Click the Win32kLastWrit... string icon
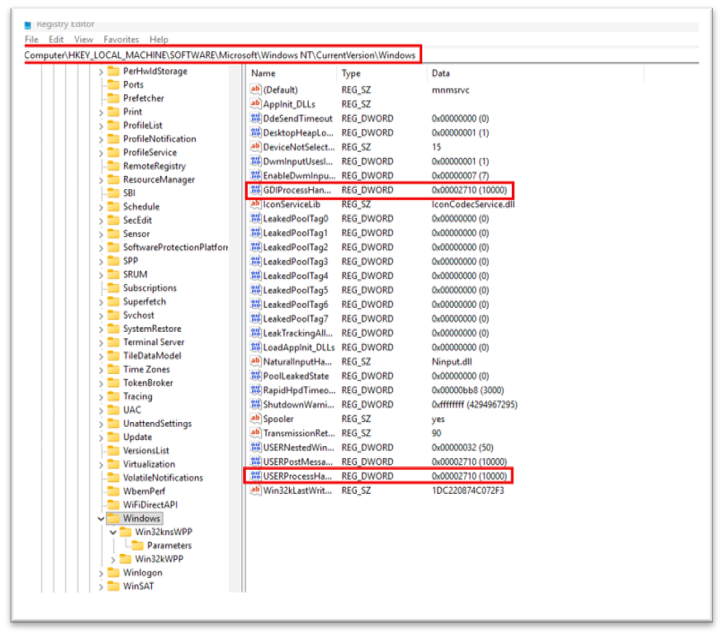724x636 pixels. 255,490
